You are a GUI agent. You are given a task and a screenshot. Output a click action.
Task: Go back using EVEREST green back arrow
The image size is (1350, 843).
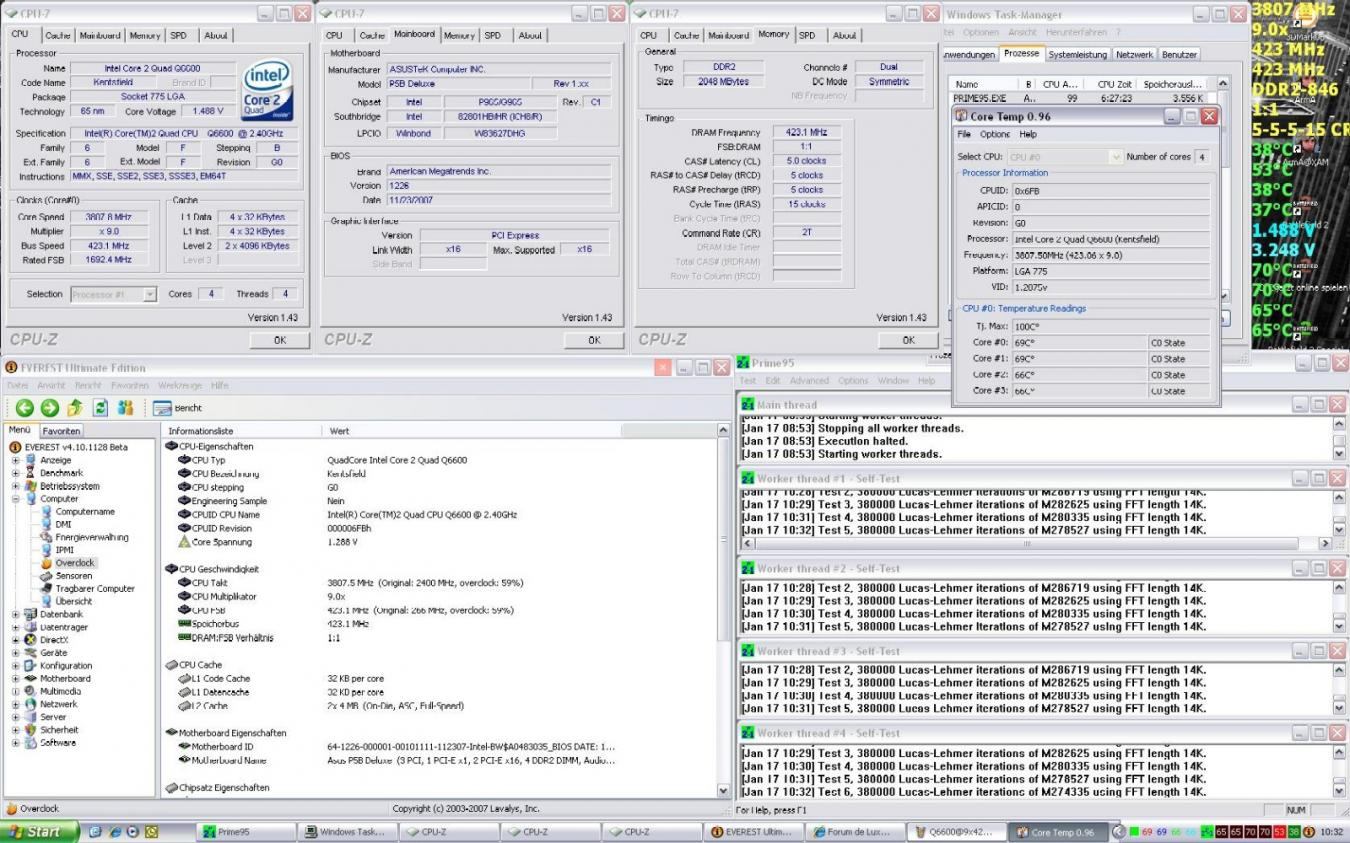coord(24,408)
